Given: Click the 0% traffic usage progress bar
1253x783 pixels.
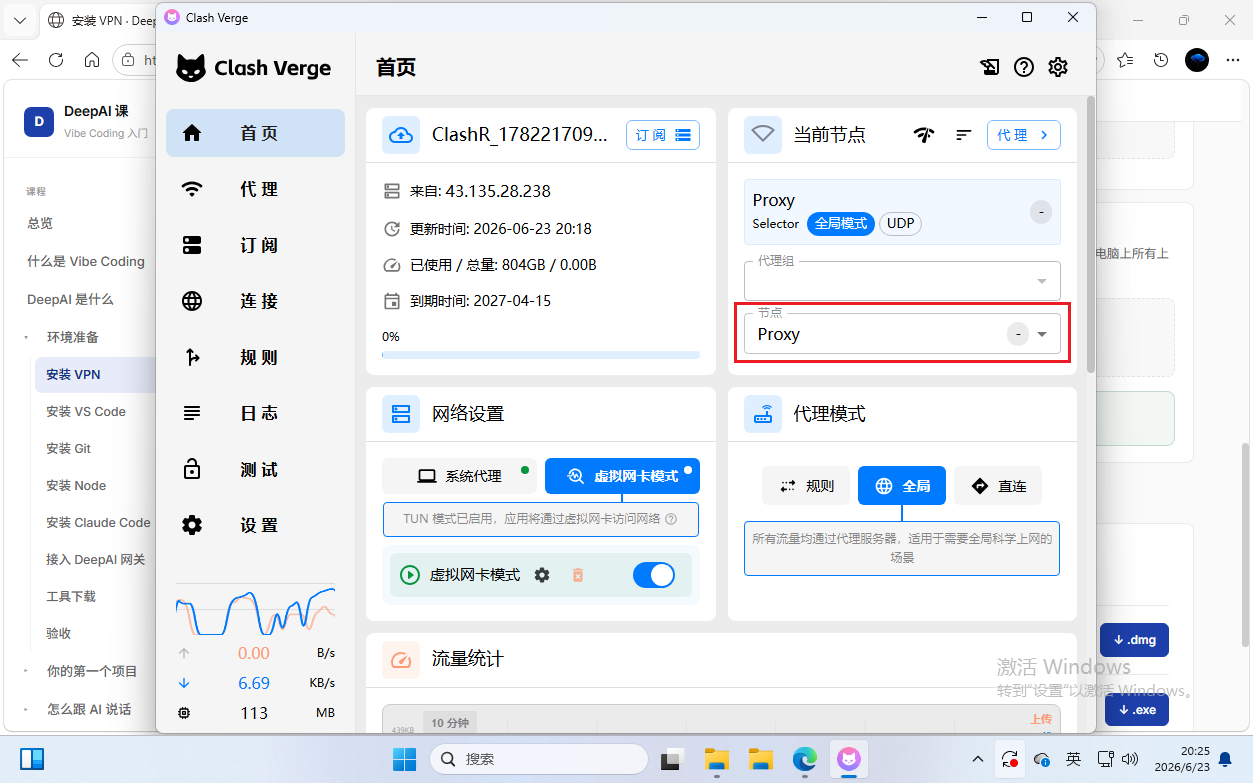Looking at the screenshot, I should (x=541, y=354).
